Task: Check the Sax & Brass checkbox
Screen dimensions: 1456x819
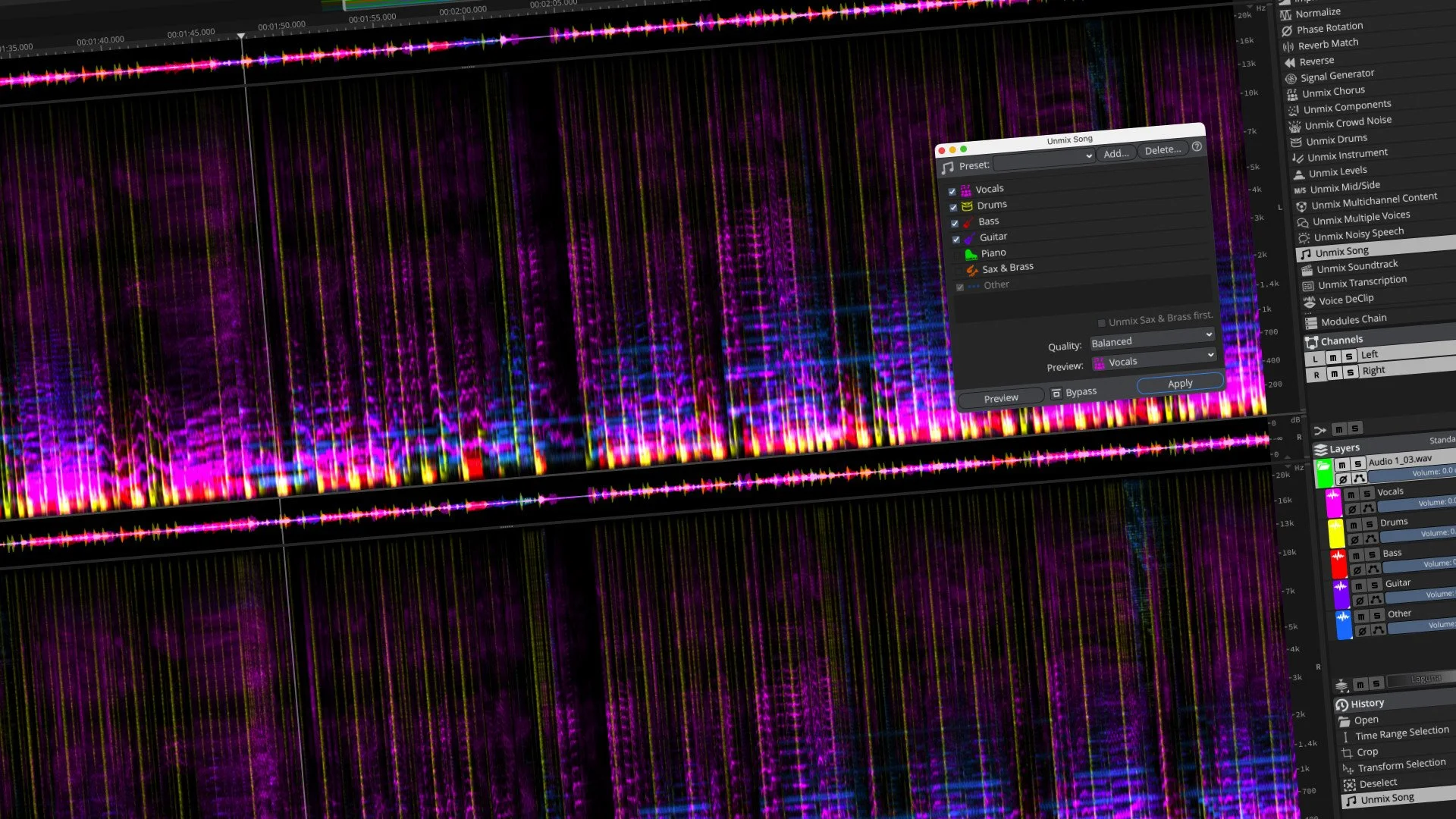Action: coord(959,271)
